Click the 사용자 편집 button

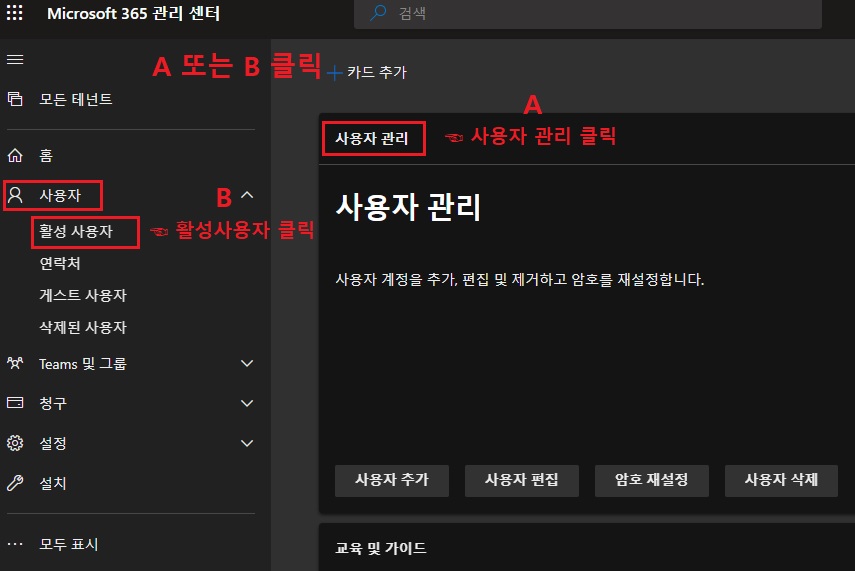click(x=521, y=480)
